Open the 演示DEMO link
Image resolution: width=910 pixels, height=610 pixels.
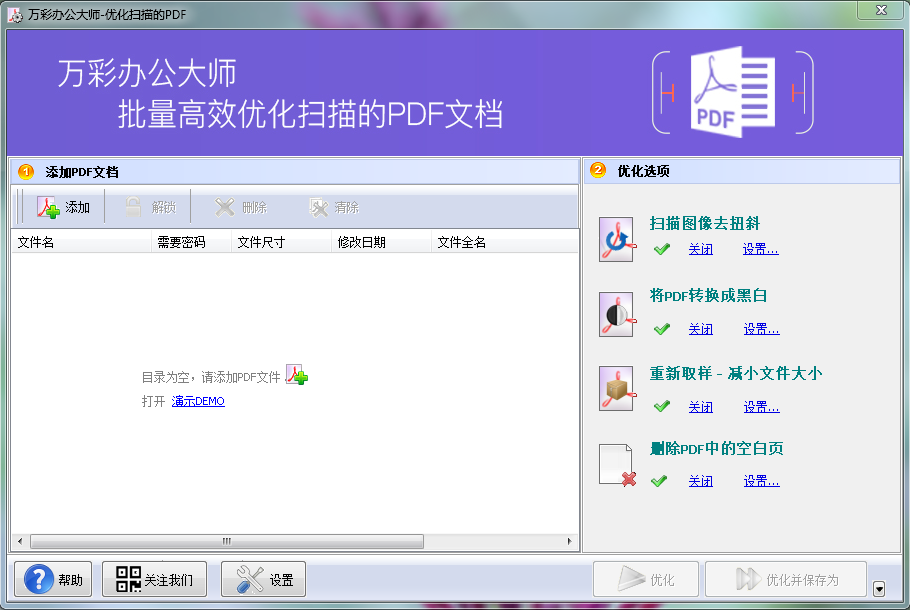tap(198, 401)
